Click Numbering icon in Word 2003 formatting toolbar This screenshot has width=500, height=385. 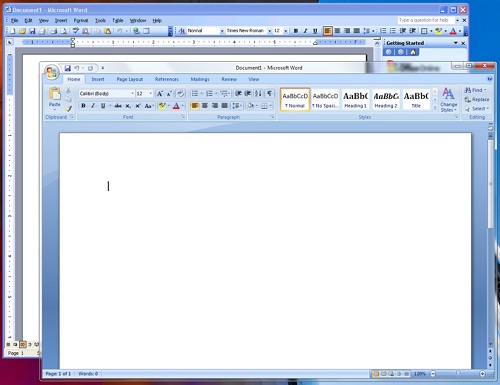click(383, 31)
